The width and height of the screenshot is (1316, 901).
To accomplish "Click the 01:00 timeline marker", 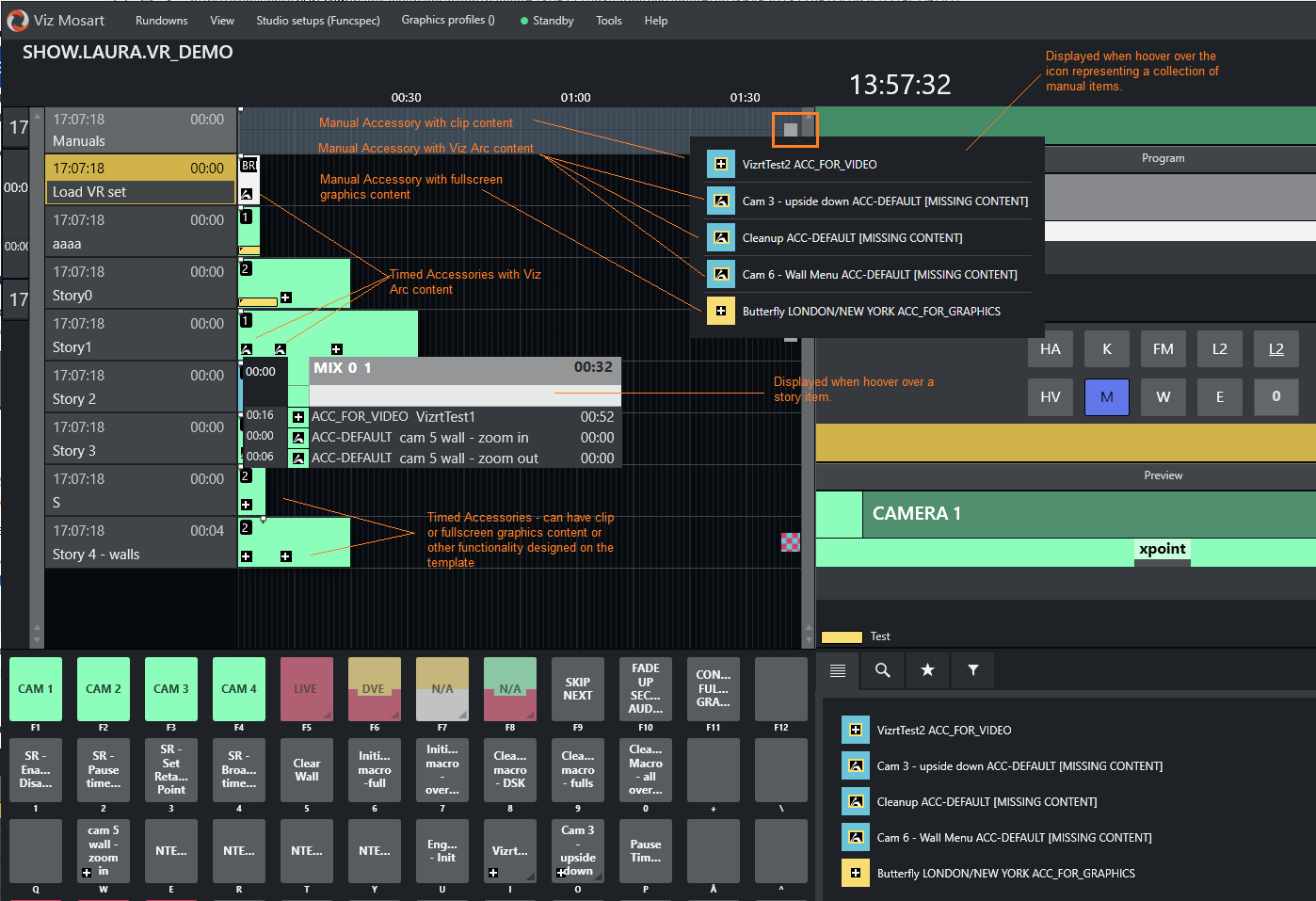I will coord(576,98).
